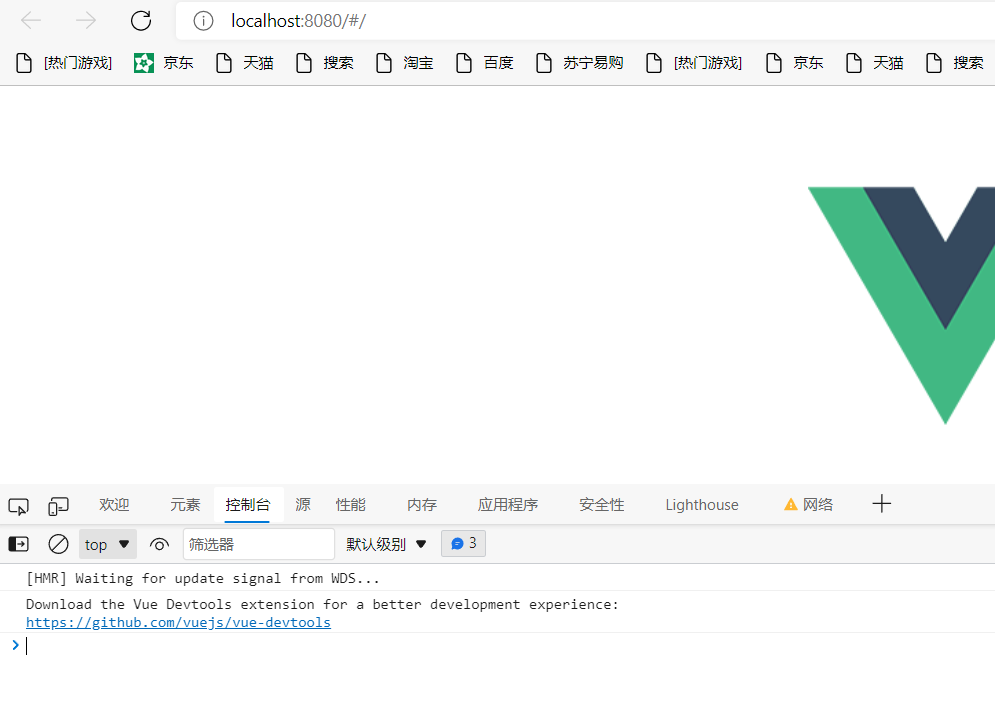995x710 pixels.
Task: Reload the page with refresh icon
Action: point(141,21)
